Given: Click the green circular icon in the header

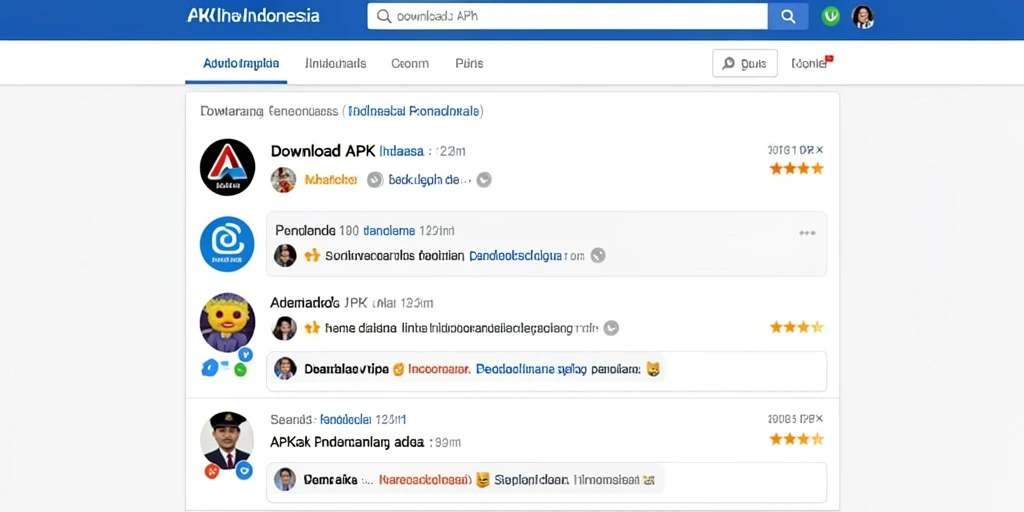Looking at the screenshot, I should point(831,16).
